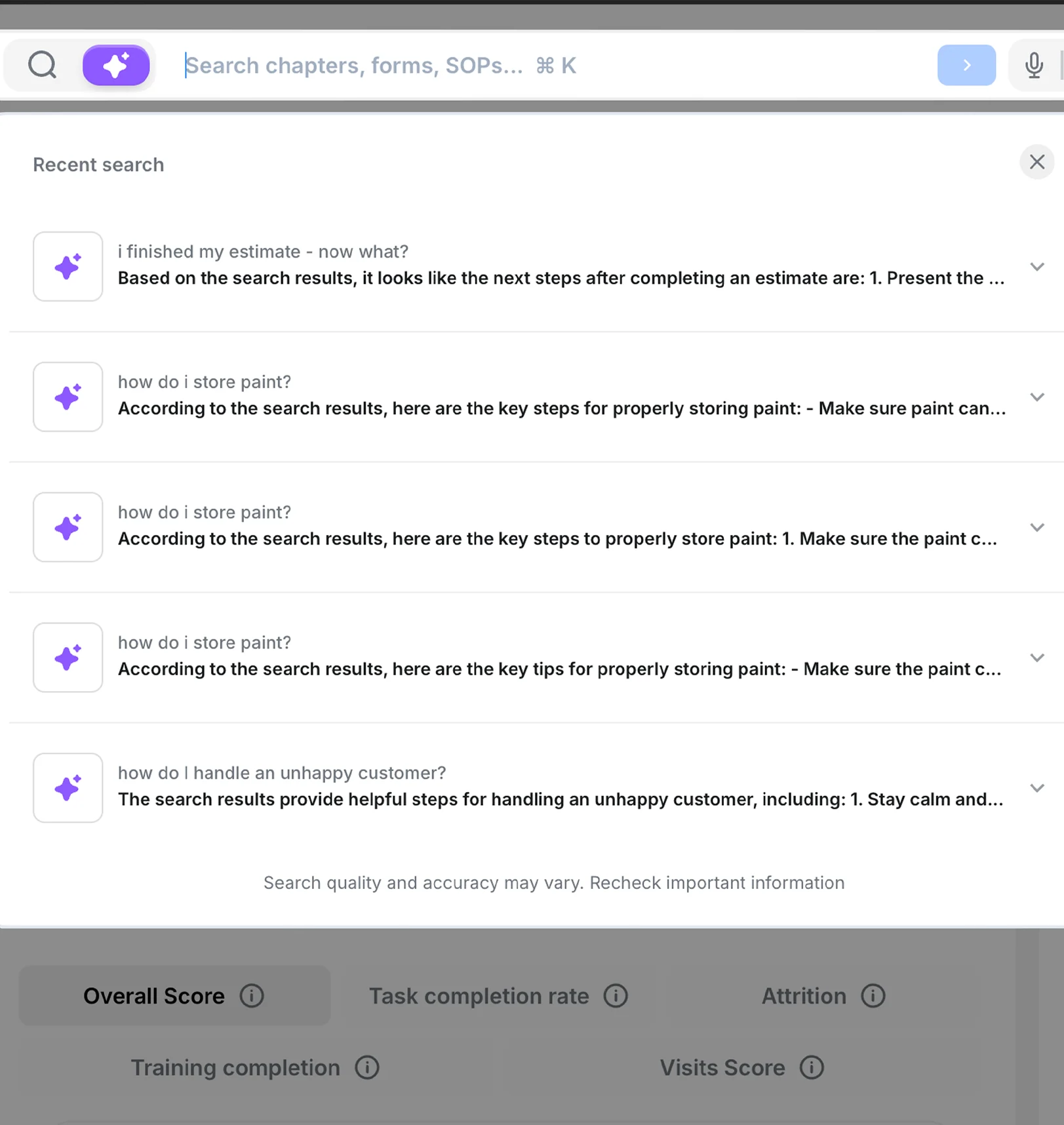Click sparkle icon beside 'steps to properly store paint'
This screenshot has height=1125, width=1064.
tap(68, 527)
